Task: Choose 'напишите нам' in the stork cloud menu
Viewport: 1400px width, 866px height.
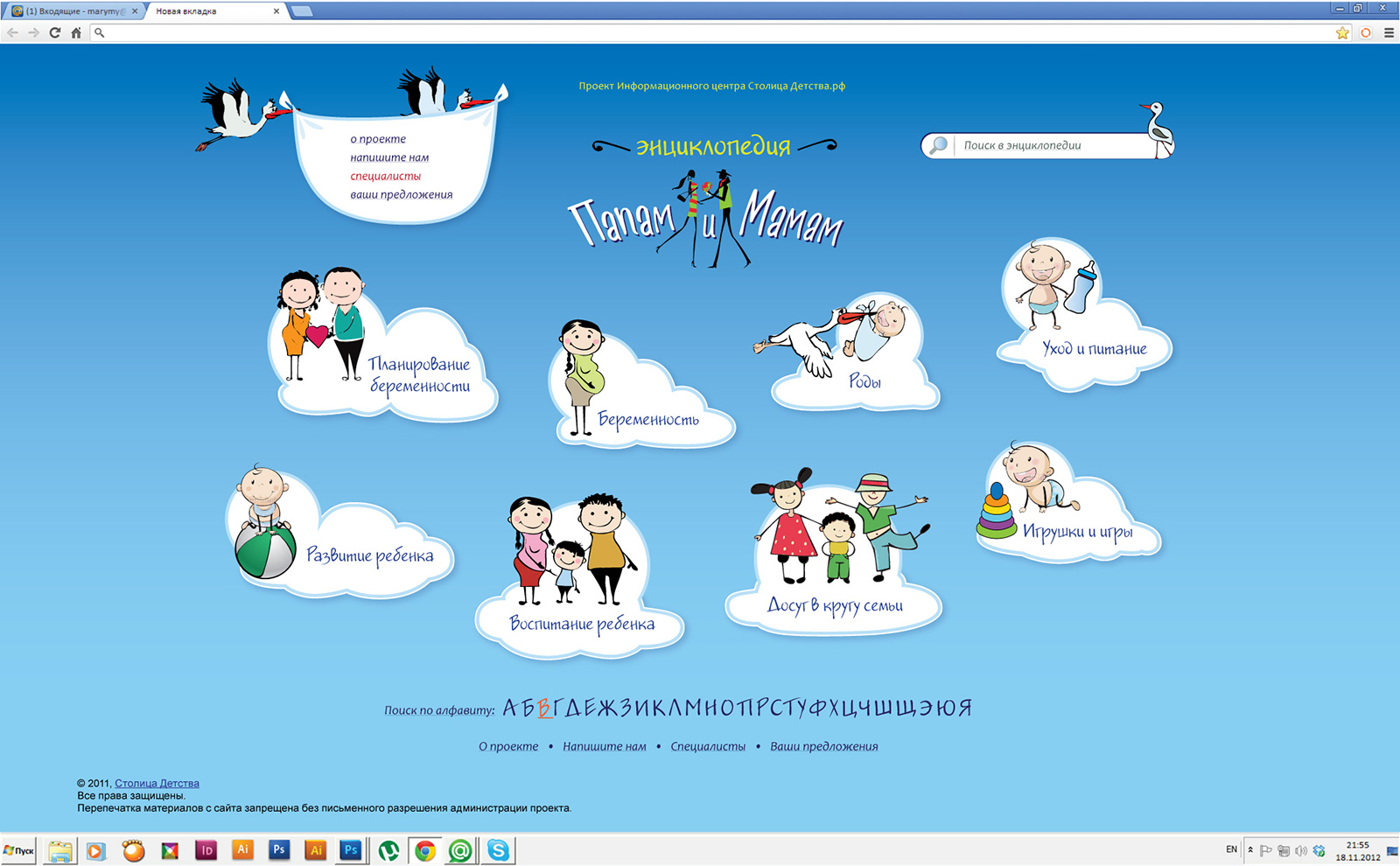Action: click(x=389, y=157)
